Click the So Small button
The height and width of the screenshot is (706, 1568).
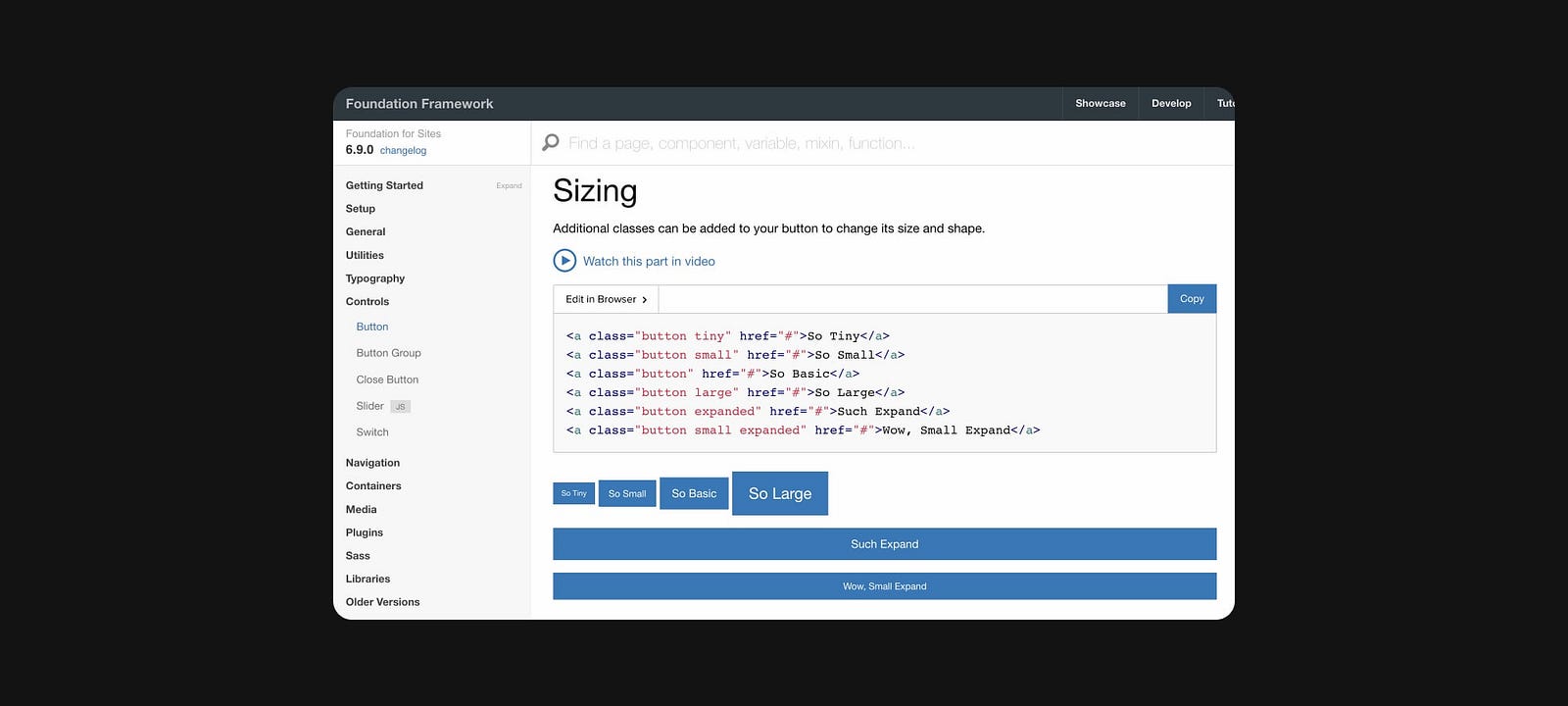coord(627,493)
